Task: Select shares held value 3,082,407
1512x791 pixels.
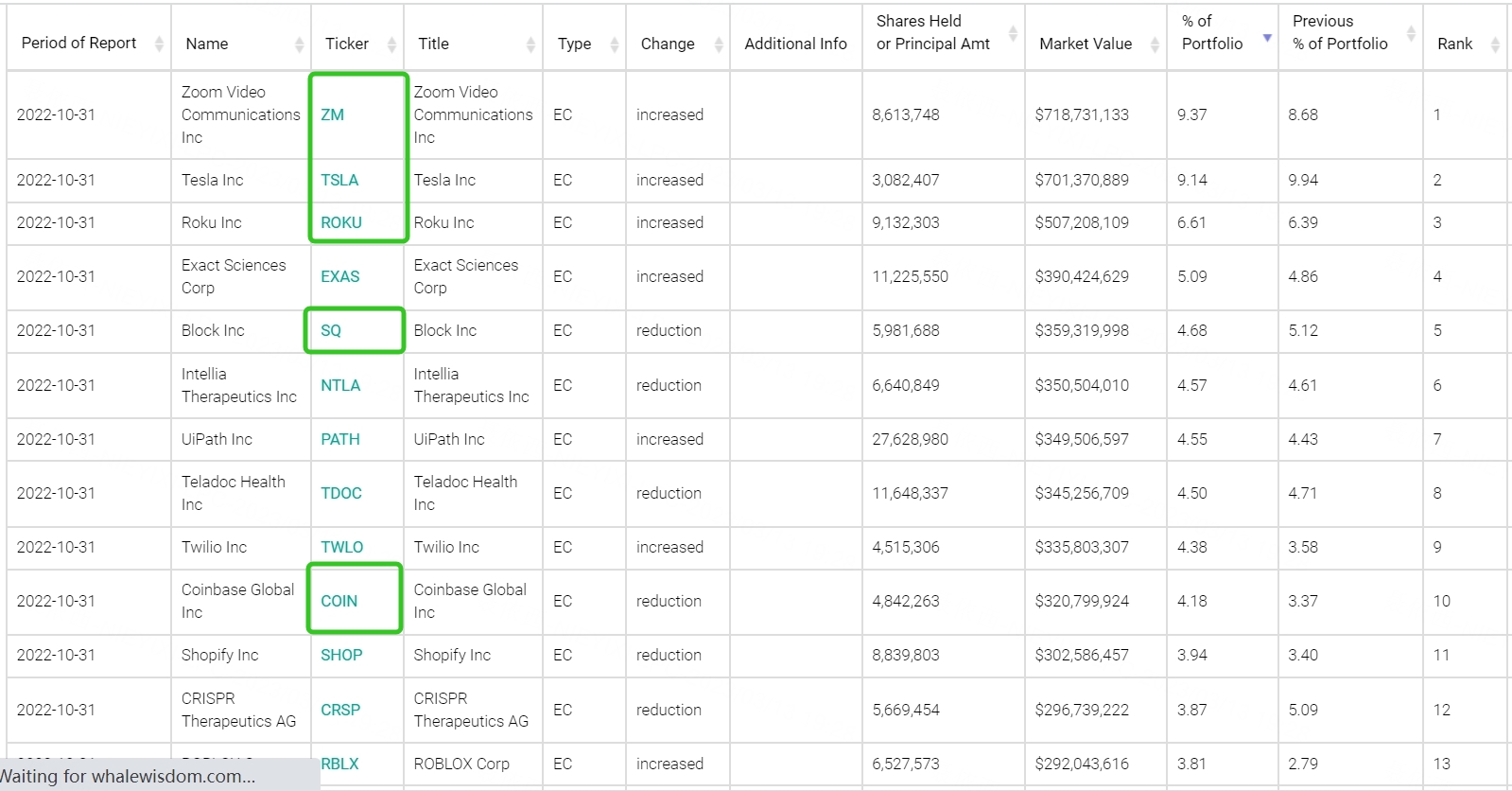Action: pos(906,180)
